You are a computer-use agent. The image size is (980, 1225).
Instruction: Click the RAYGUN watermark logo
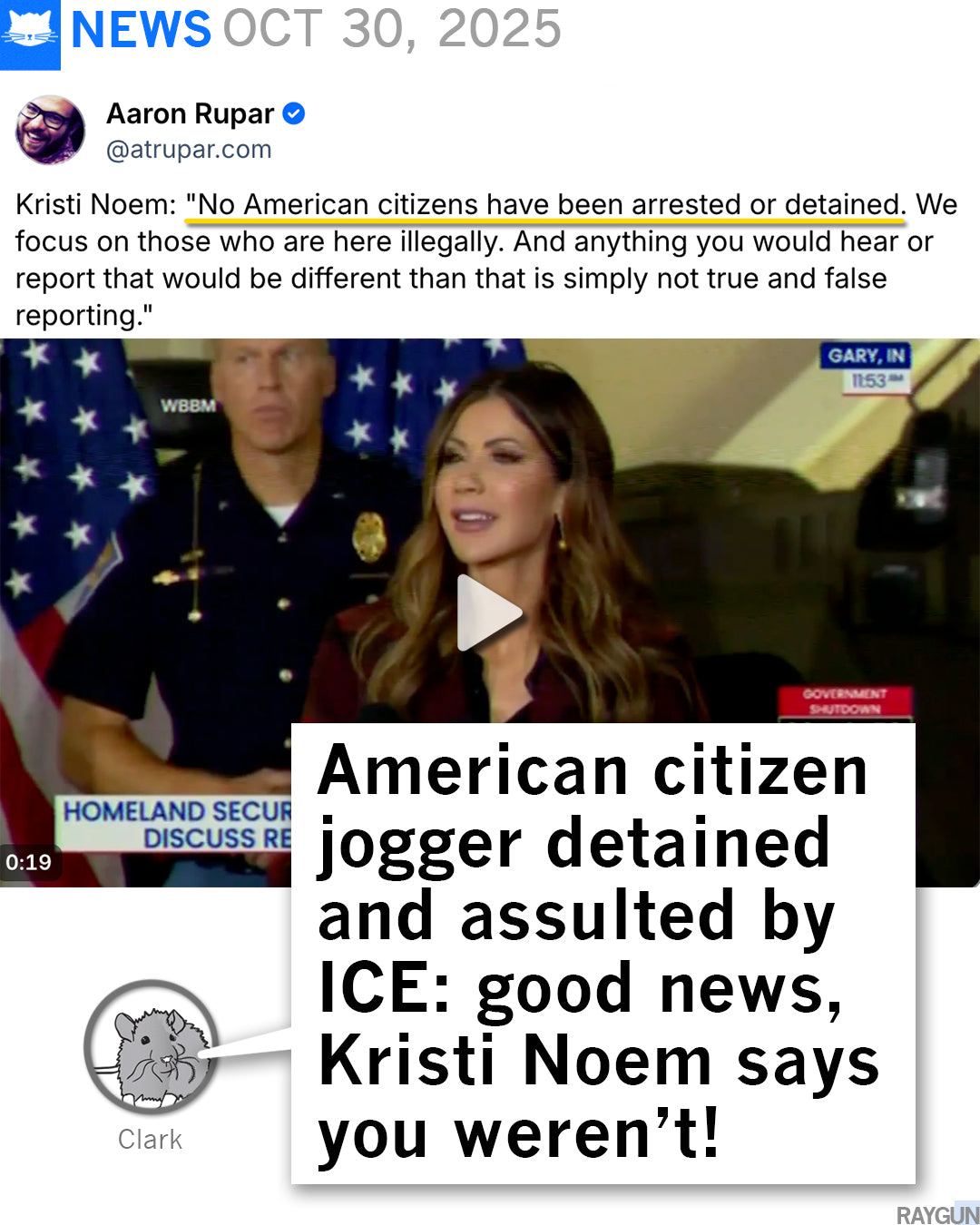pos(937,1214)
